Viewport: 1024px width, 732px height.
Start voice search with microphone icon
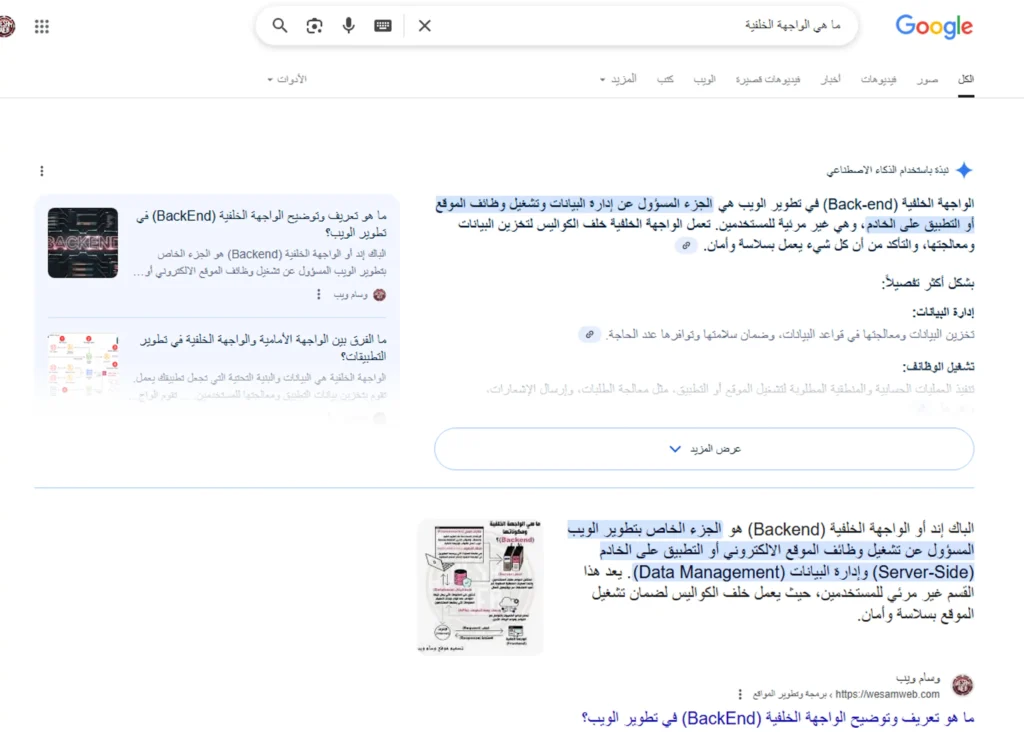[349, 25]
